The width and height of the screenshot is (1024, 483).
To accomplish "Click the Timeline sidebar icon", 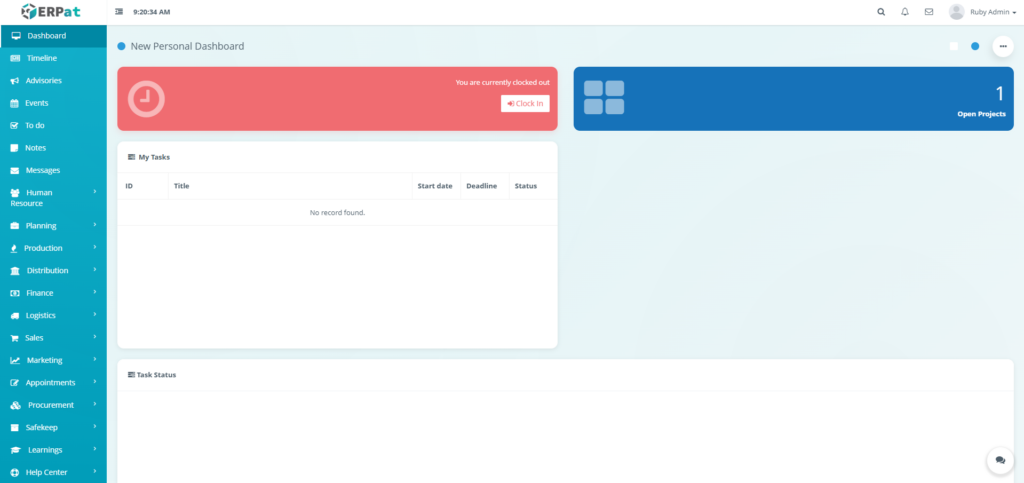I will [16, 58].
